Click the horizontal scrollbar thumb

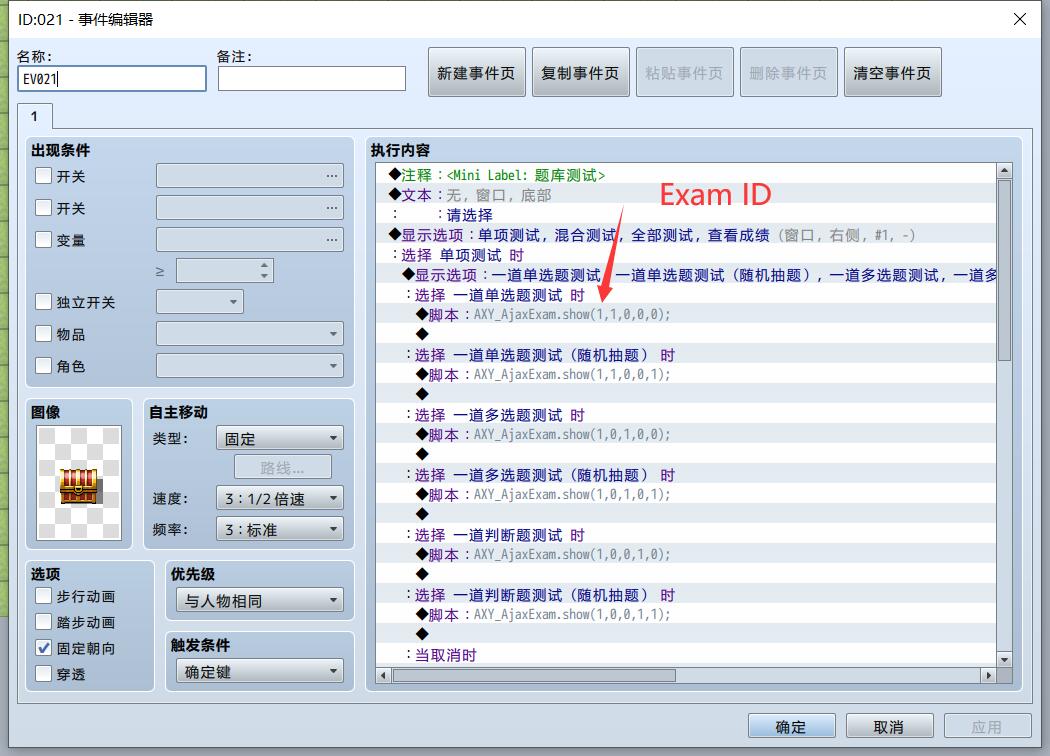point(534,675)
